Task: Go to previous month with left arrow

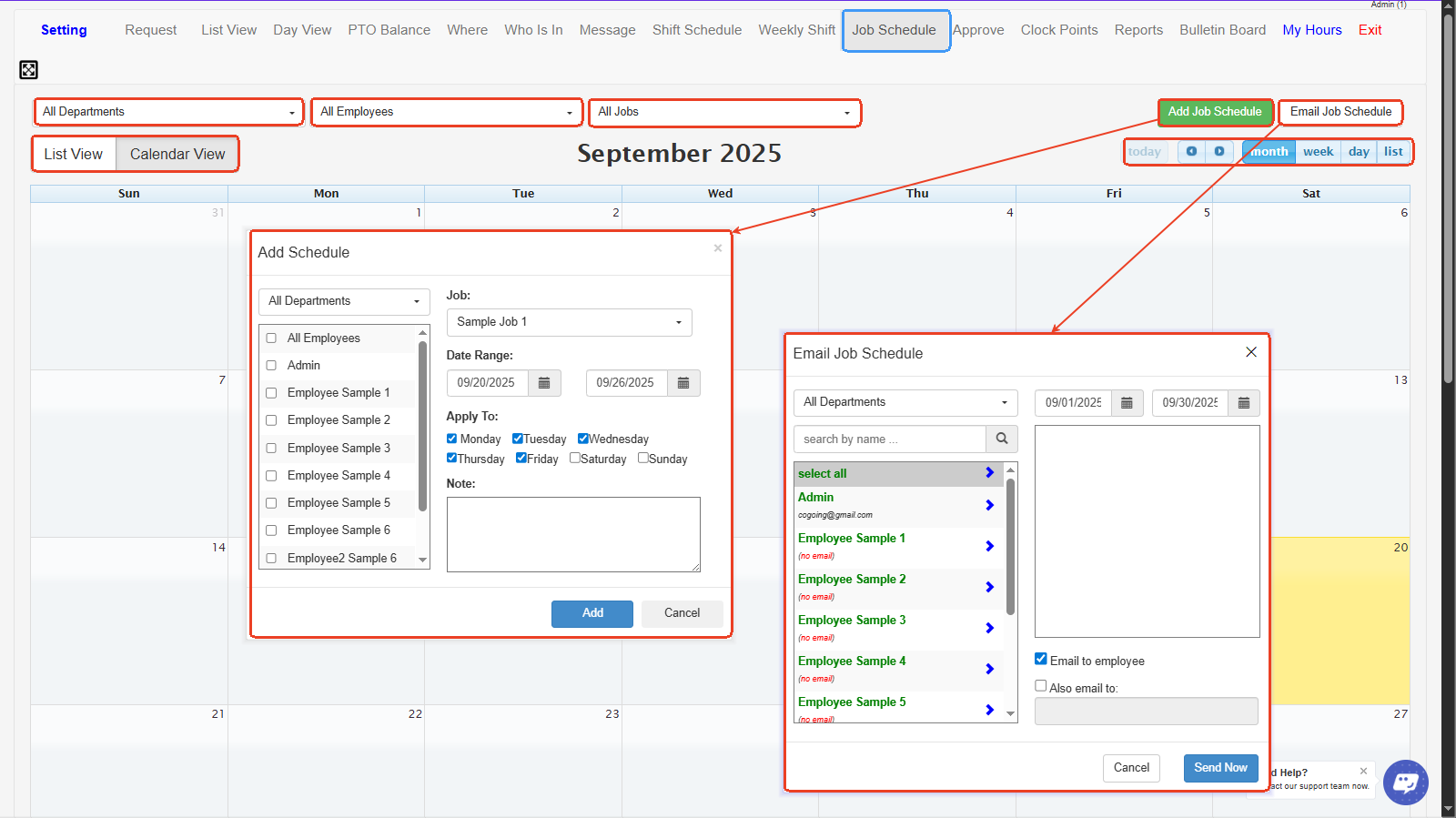Action: coord(1191,151)
